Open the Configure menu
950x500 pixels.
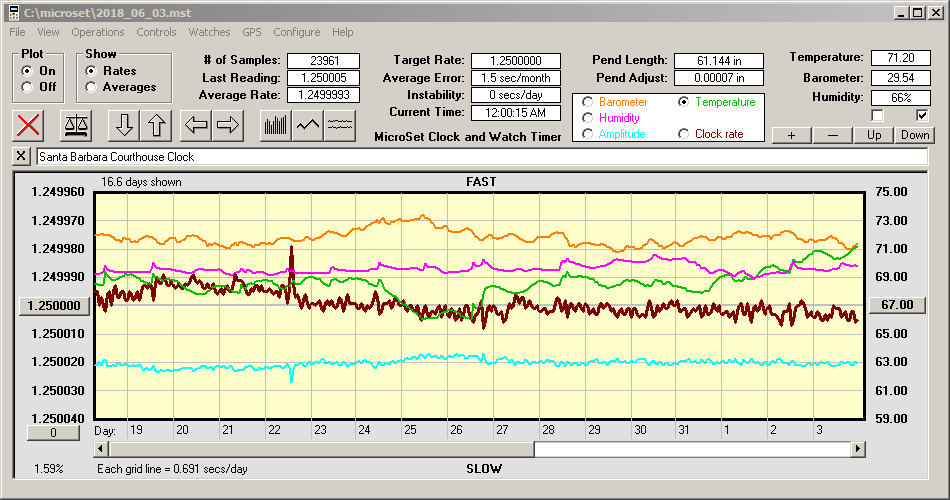[297, 32]
